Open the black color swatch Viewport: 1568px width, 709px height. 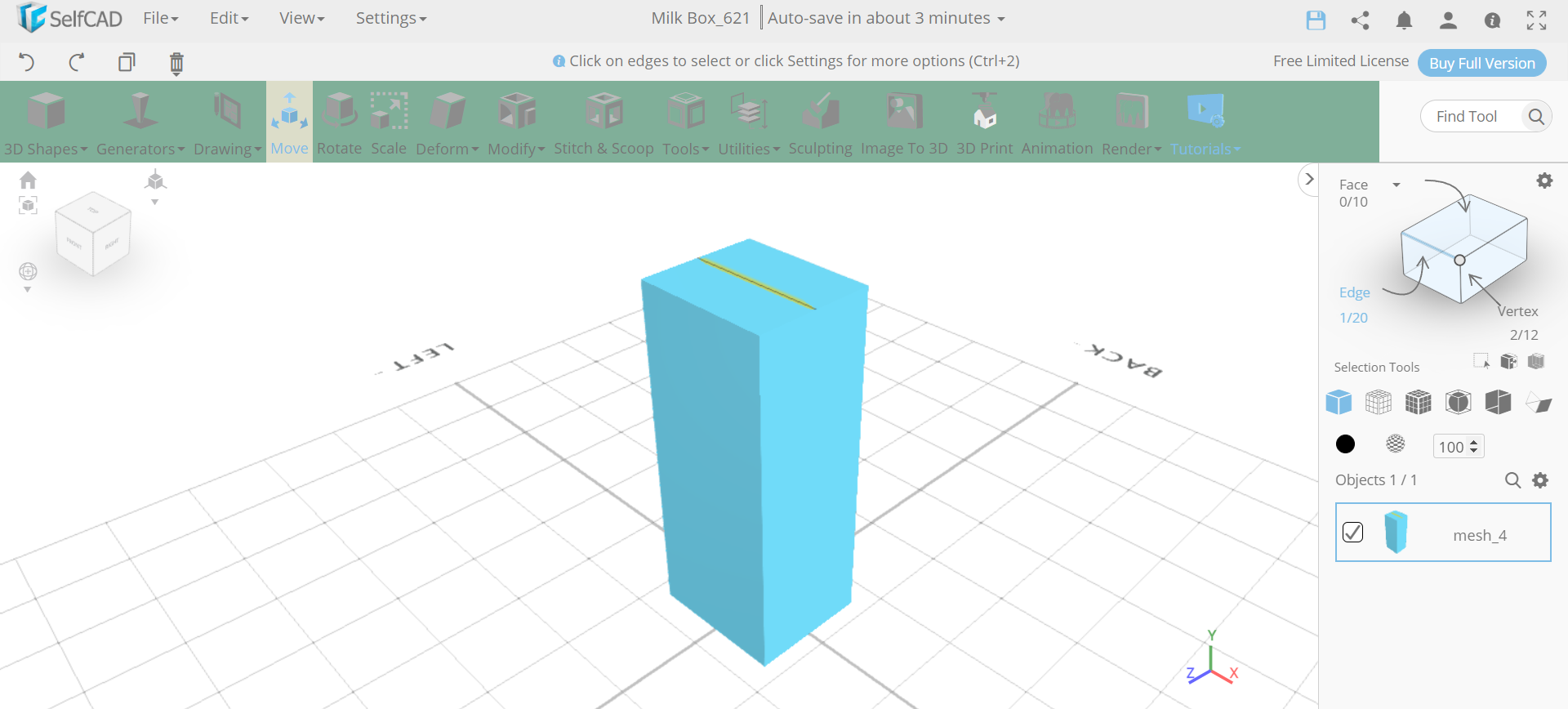(x=1345, y=444)
